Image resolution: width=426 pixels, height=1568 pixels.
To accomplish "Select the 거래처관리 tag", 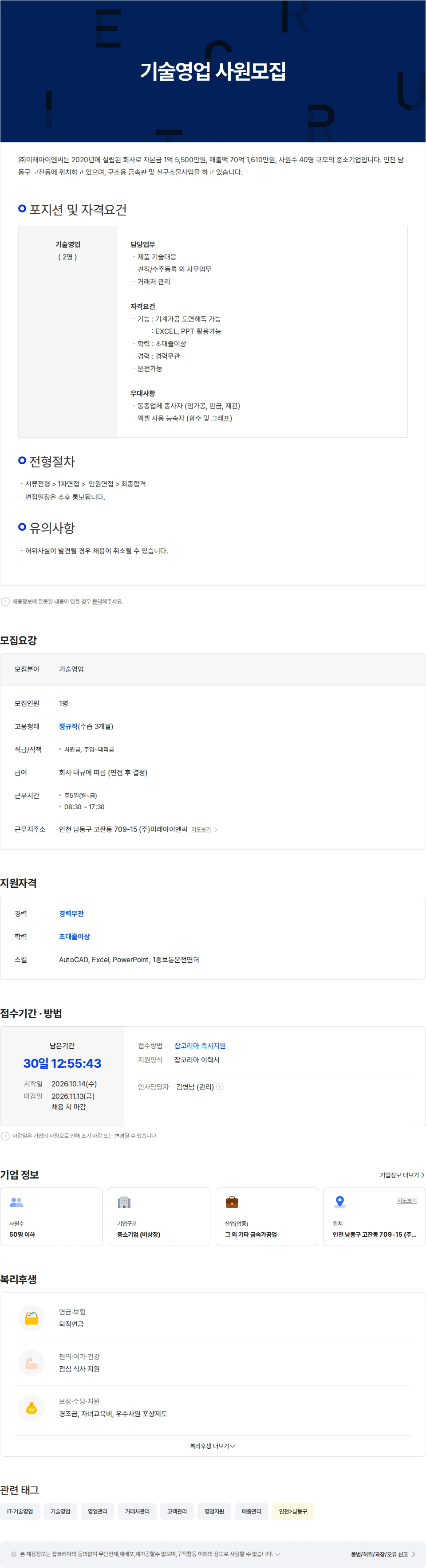I will click(137, 1511).
